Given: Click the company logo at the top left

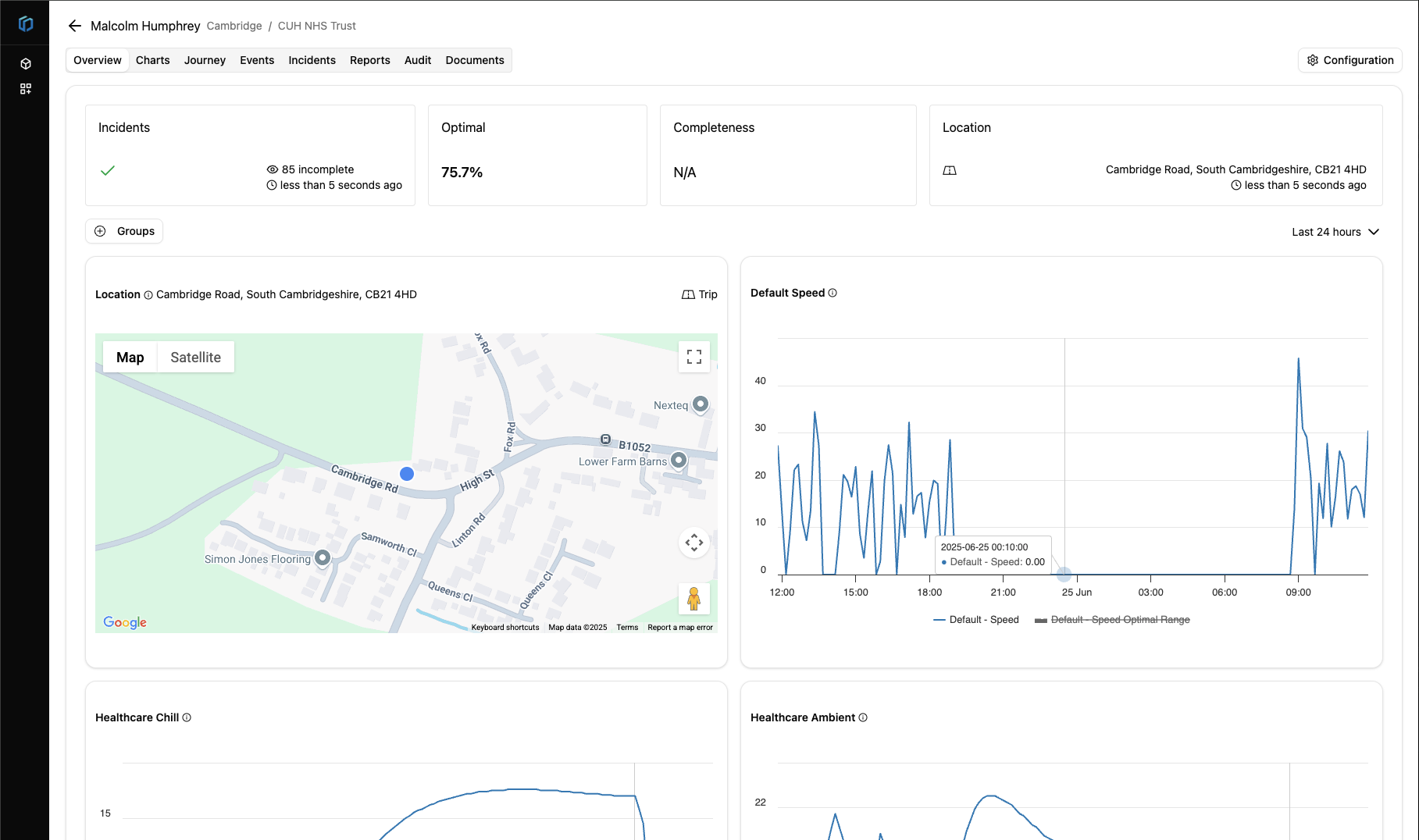Looking at the screenshot, I should pyautogui.click(x=24, y=23).
